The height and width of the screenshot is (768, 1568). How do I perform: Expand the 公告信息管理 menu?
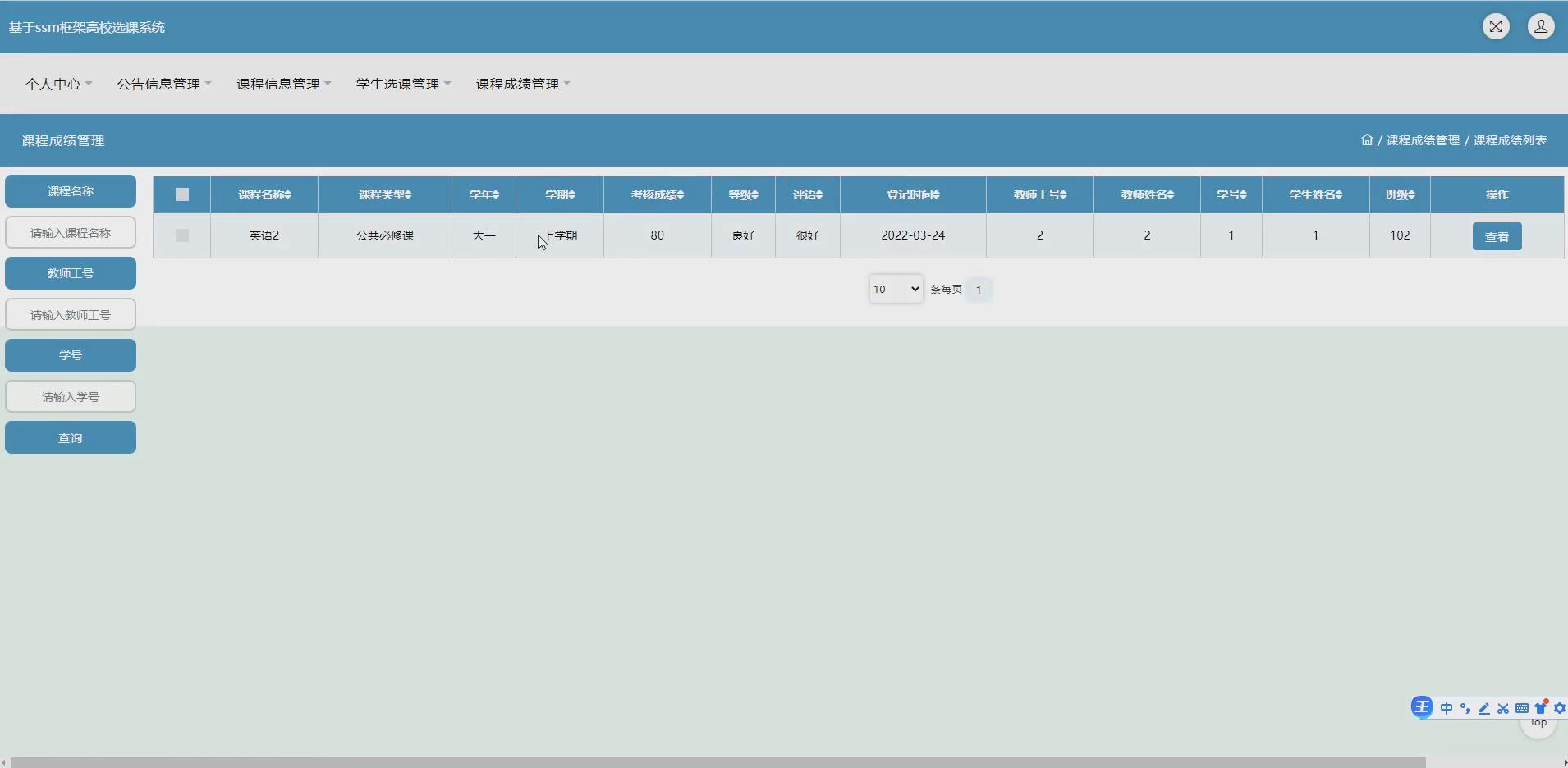[164, 84]
